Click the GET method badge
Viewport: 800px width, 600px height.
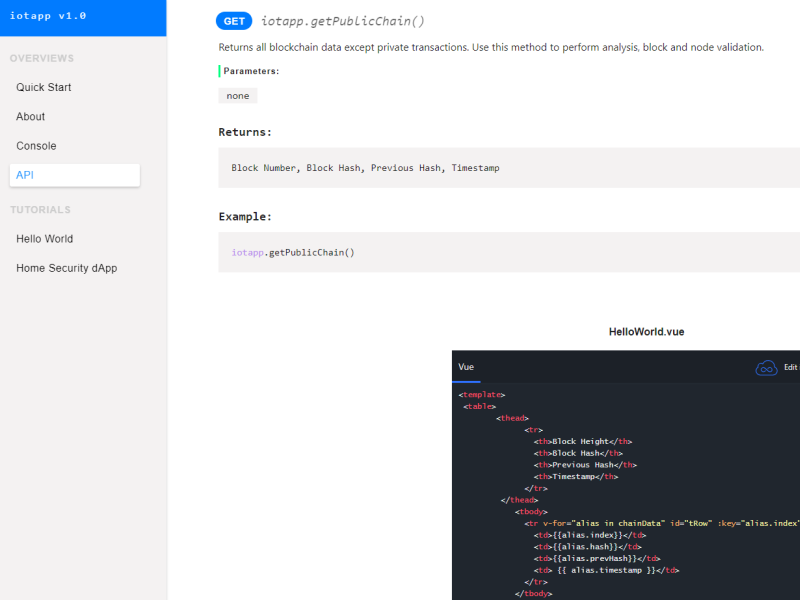pos(234,20)
